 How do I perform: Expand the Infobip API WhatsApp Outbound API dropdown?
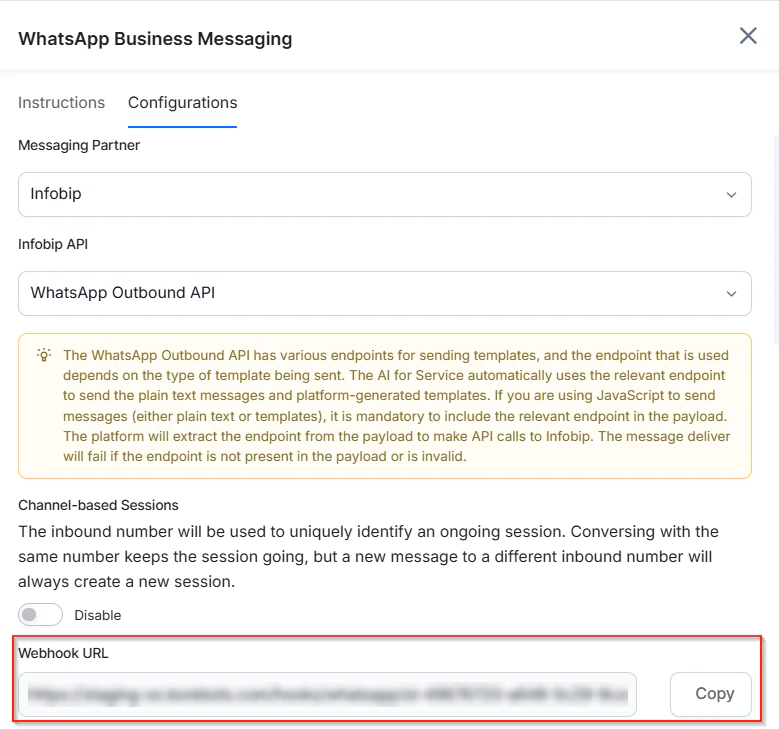point(385,293)
